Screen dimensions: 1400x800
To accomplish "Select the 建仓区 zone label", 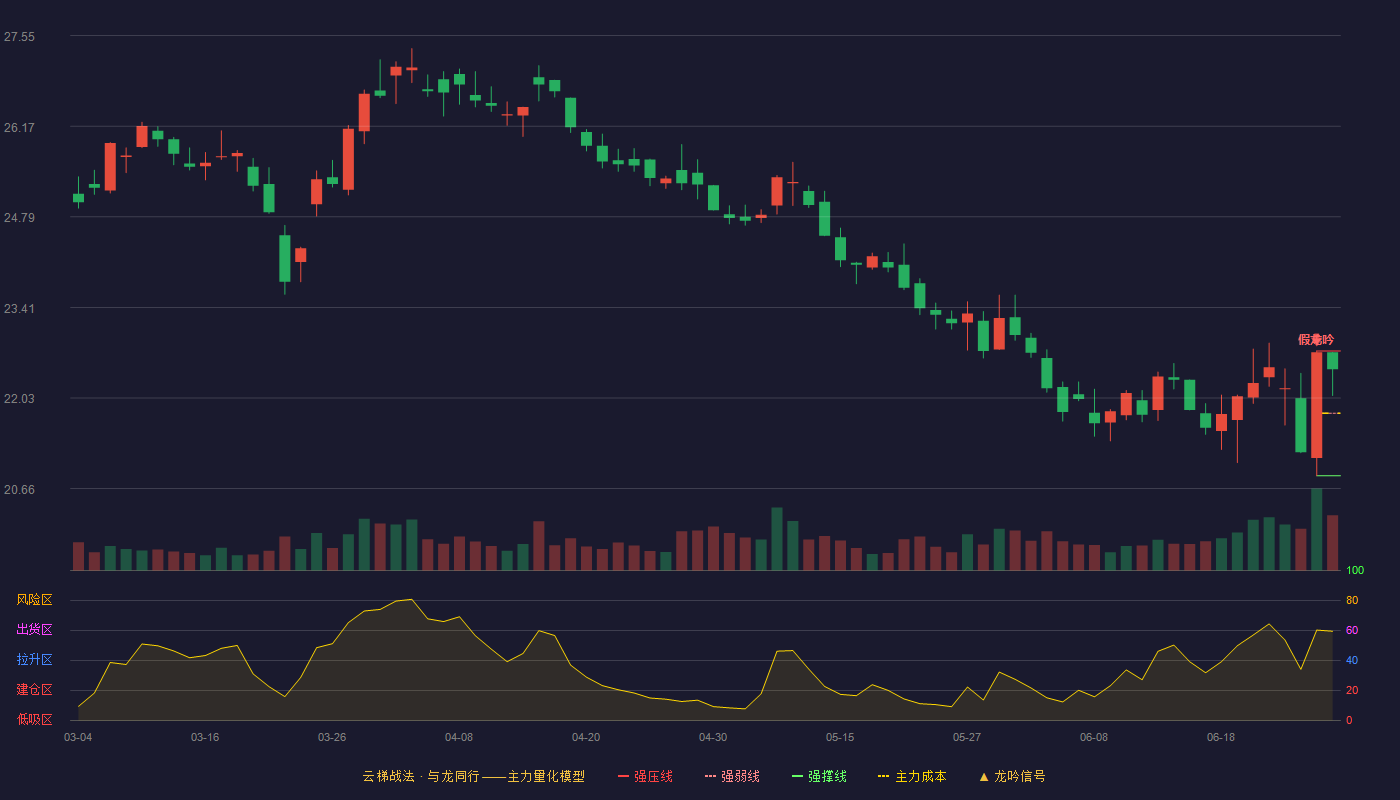I will [34, 690].
